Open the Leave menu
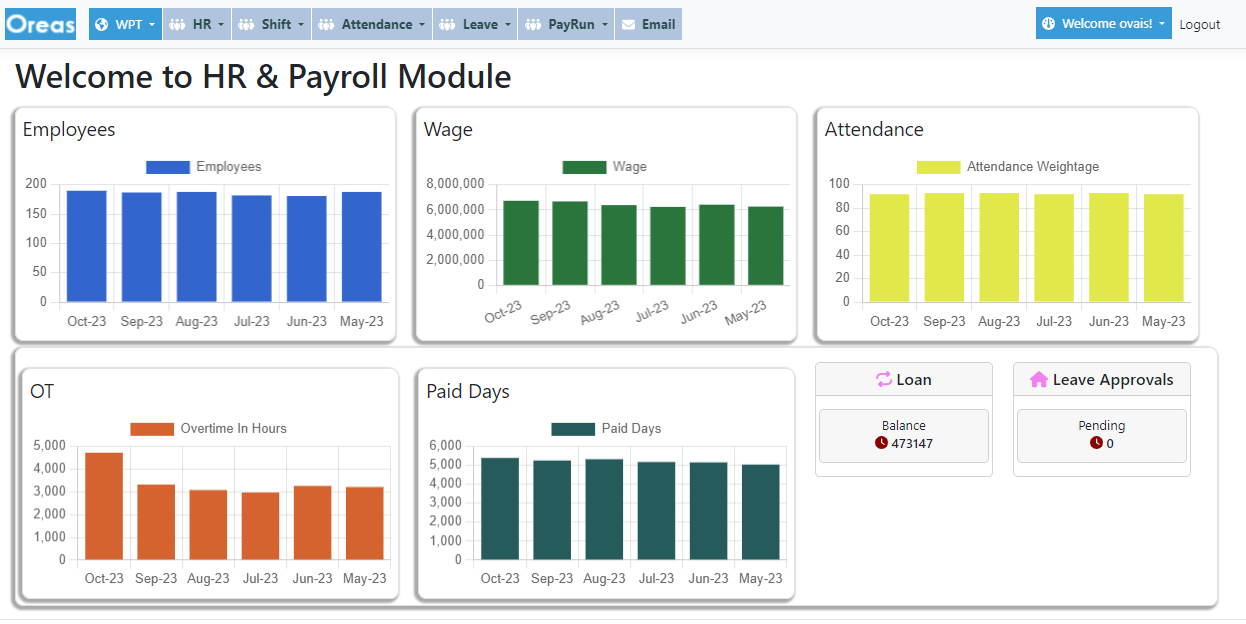The height and width of the screenshot is (624, 1246). pos(475,25)
